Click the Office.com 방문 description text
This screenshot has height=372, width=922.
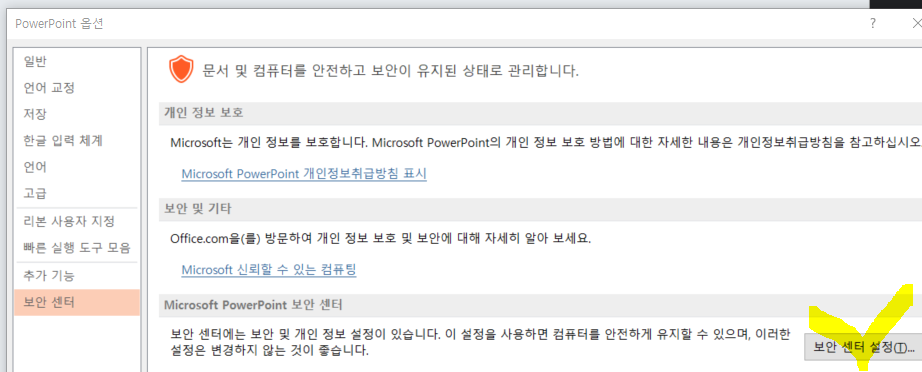[380, 239]
